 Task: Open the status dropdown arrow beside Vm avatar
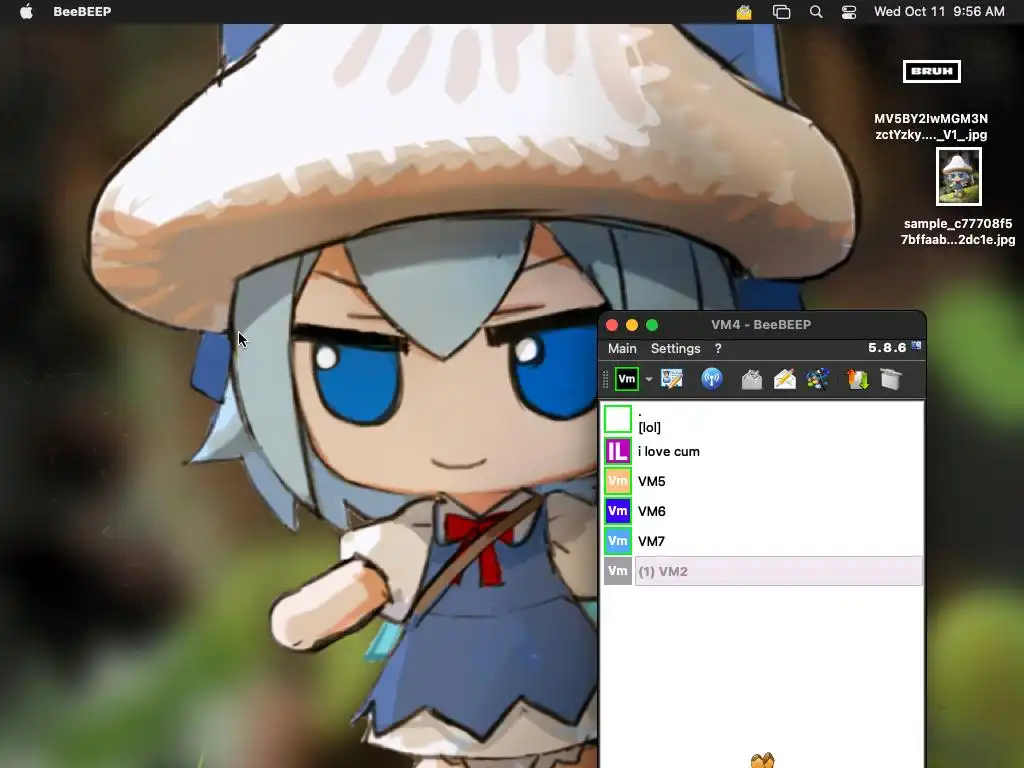coord(648,379)
